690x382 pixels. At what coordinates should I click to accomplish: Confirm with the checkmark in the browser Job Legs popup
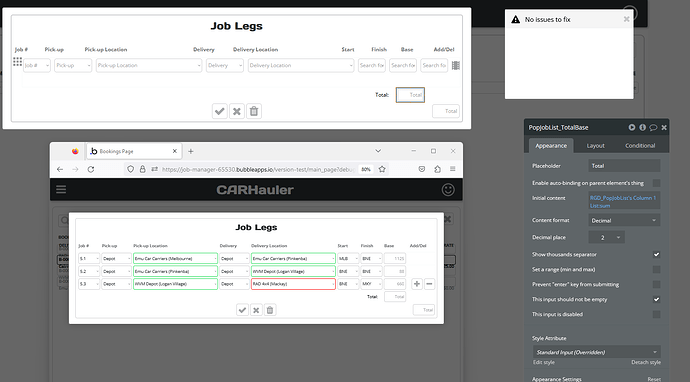242,310
